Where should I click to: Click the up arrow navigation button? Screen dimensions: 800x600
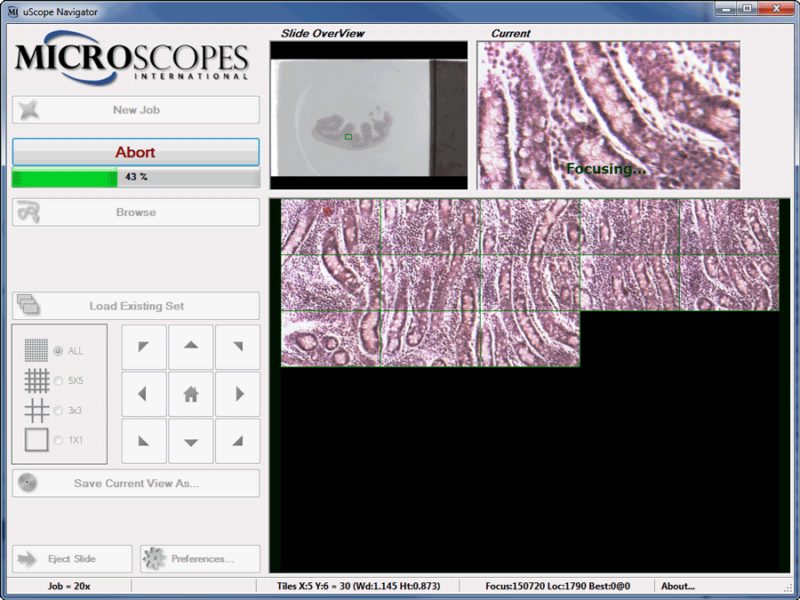pyautogui.click(x=191, y=346)
